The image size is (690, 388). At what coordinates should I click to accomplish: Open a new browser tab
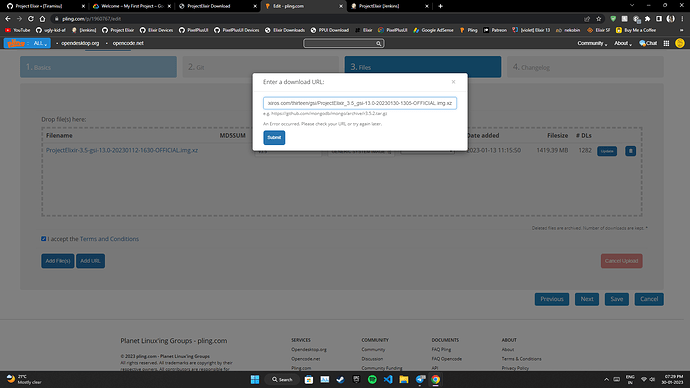tap(440, 6)
